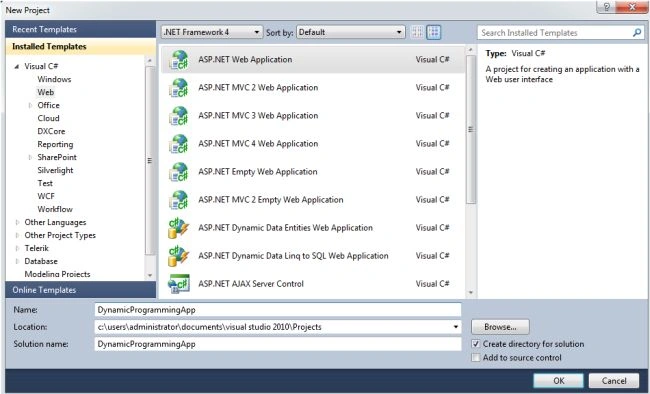The image size is (650, 394).
Task: Expand the Other Languages node
Action: (x=17, y=222)
